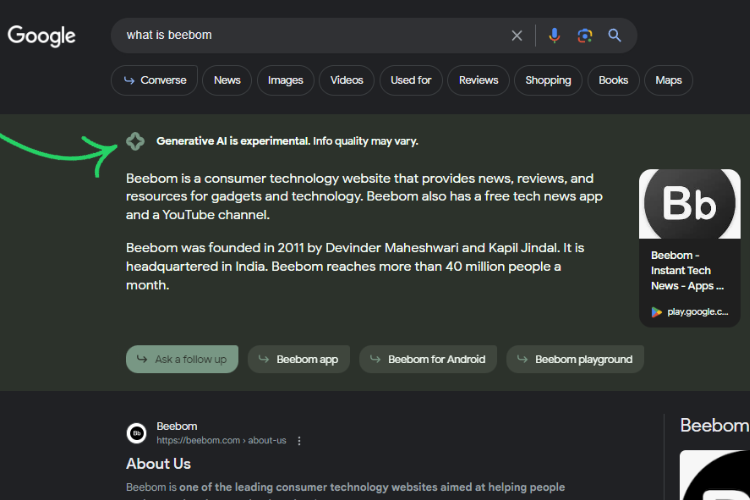Choose the Beebom for Android suggestion
Image resolution: width=750 pixels, height=500 pixels.
(x=428, y=359)
